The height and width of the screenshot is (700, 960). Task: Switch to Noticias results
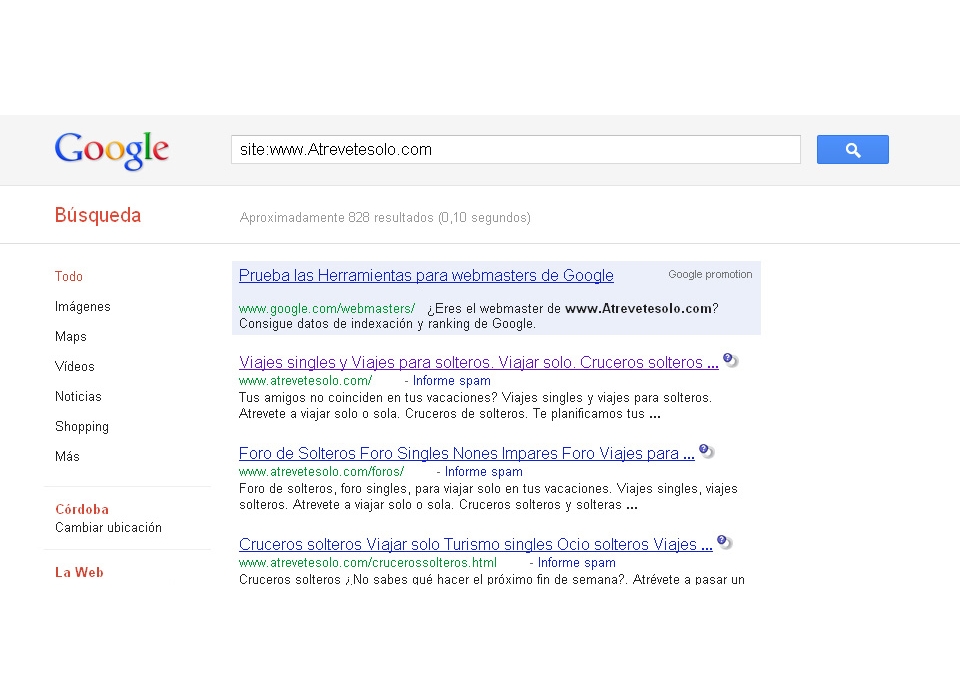[x=78, y=396]
